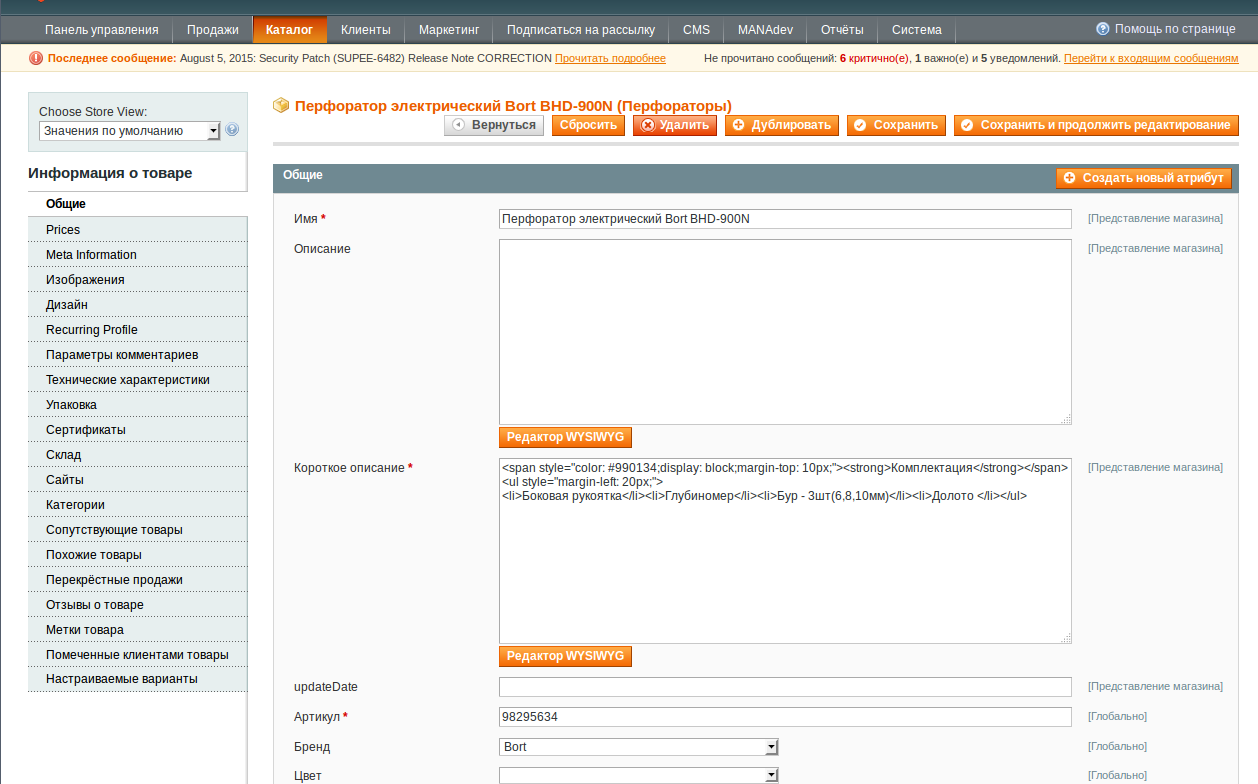The image size is (1258, 784).
Task: Open the Choose Store View dropdown
Action: pyautogui.click(x=129, y=131)
